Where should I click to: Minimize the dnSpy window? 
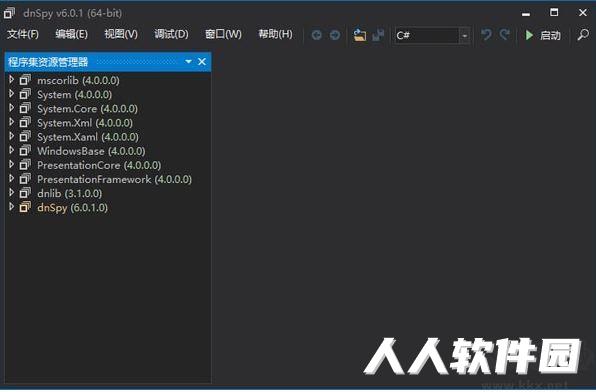(x=526, y=13)
